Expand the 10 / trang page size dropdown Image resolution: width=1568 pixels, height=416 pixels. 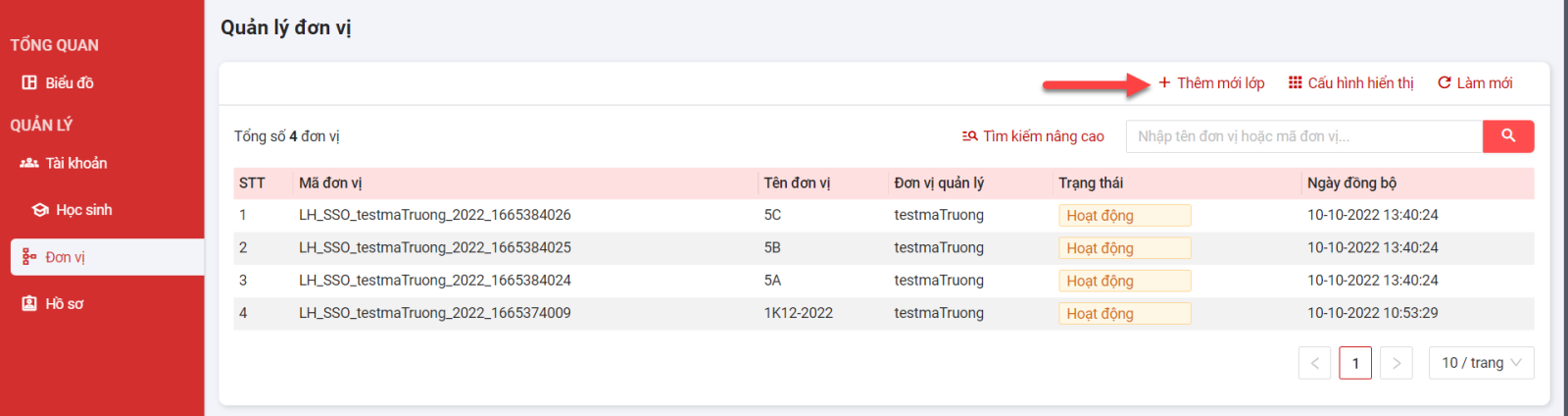point(1481,363)
